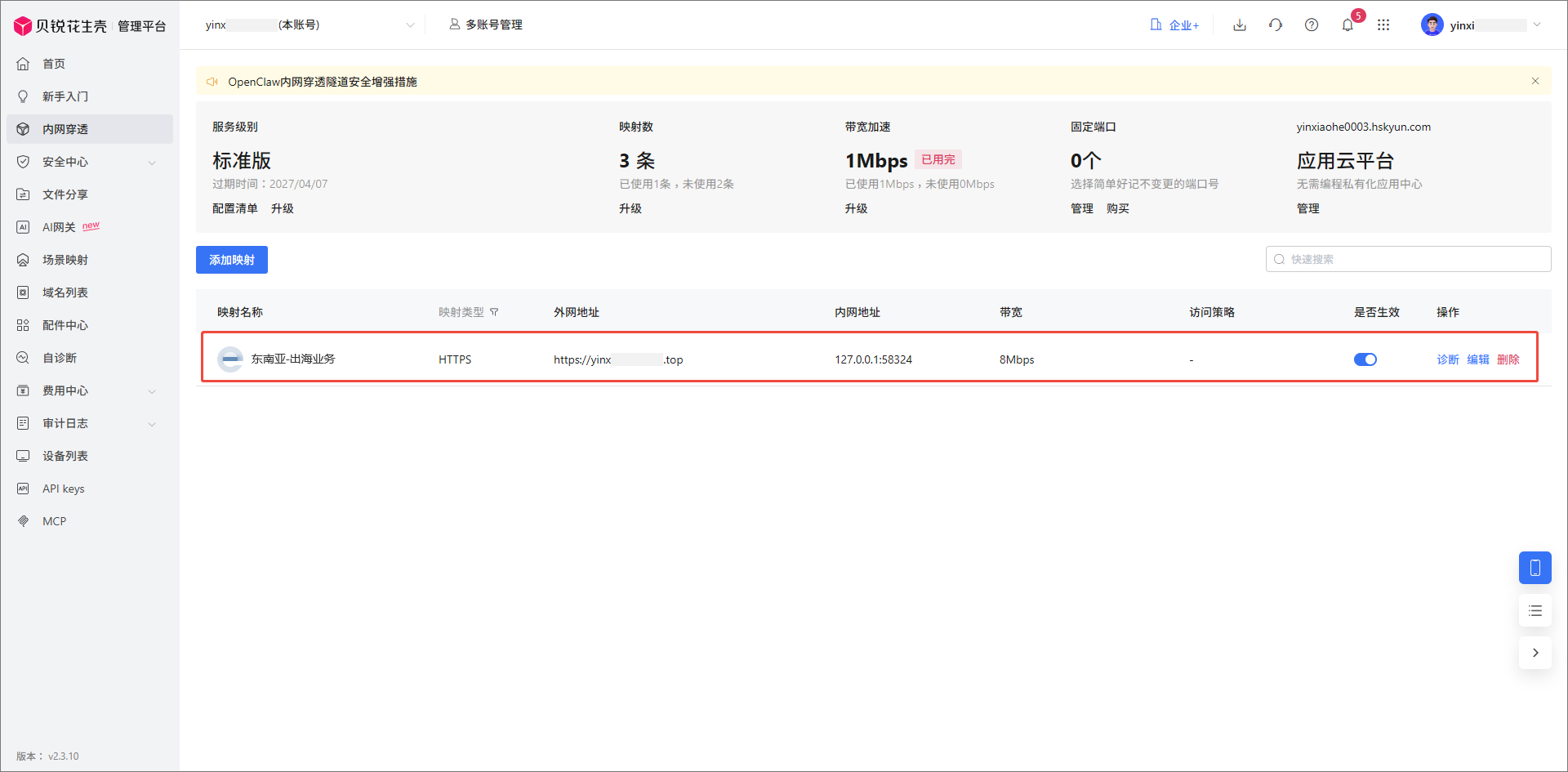1568x772 pixels.
Task: Click the download icon in the top bar
Action: coord(1240,25)
